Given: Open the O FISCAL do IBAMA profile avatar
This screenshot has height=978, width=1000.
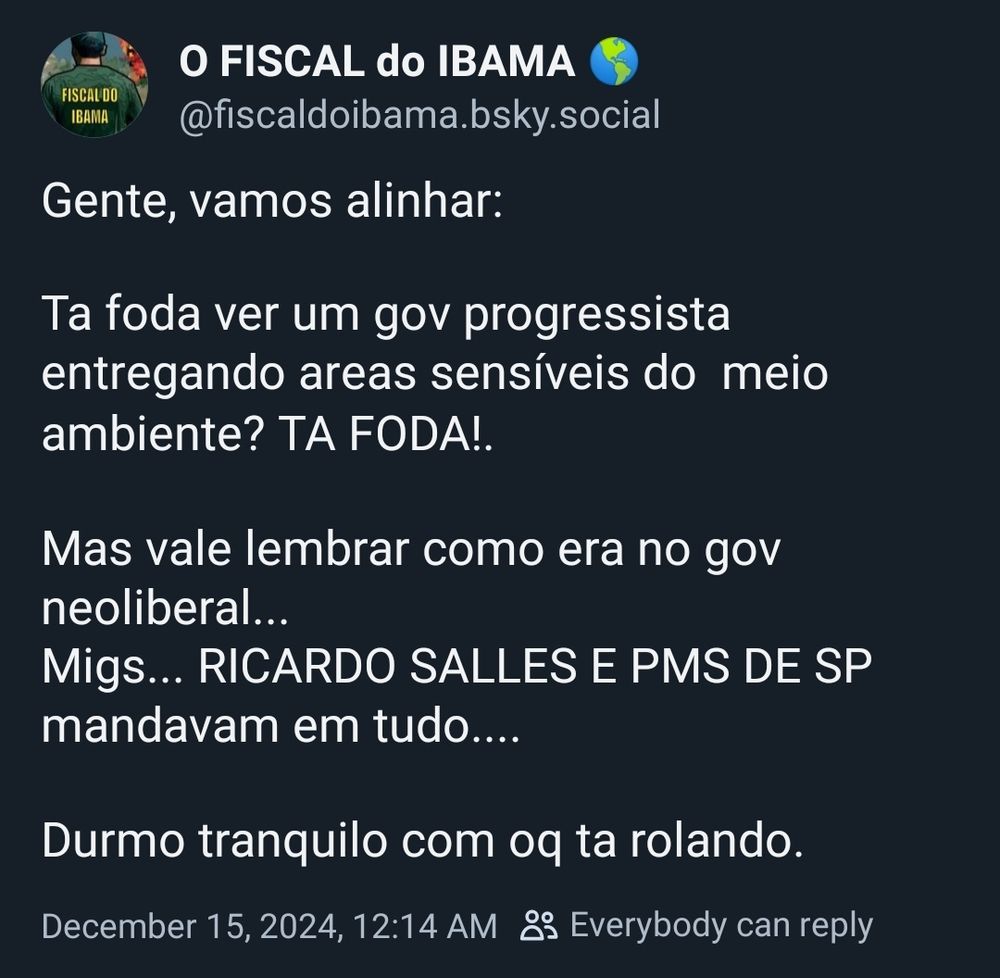Looking at the screenshot, I should [95, 85].
